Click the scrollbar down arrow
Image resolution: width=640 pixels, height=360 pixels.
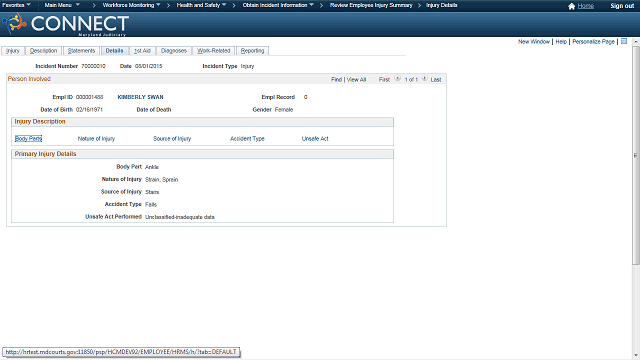coord(636,356)
